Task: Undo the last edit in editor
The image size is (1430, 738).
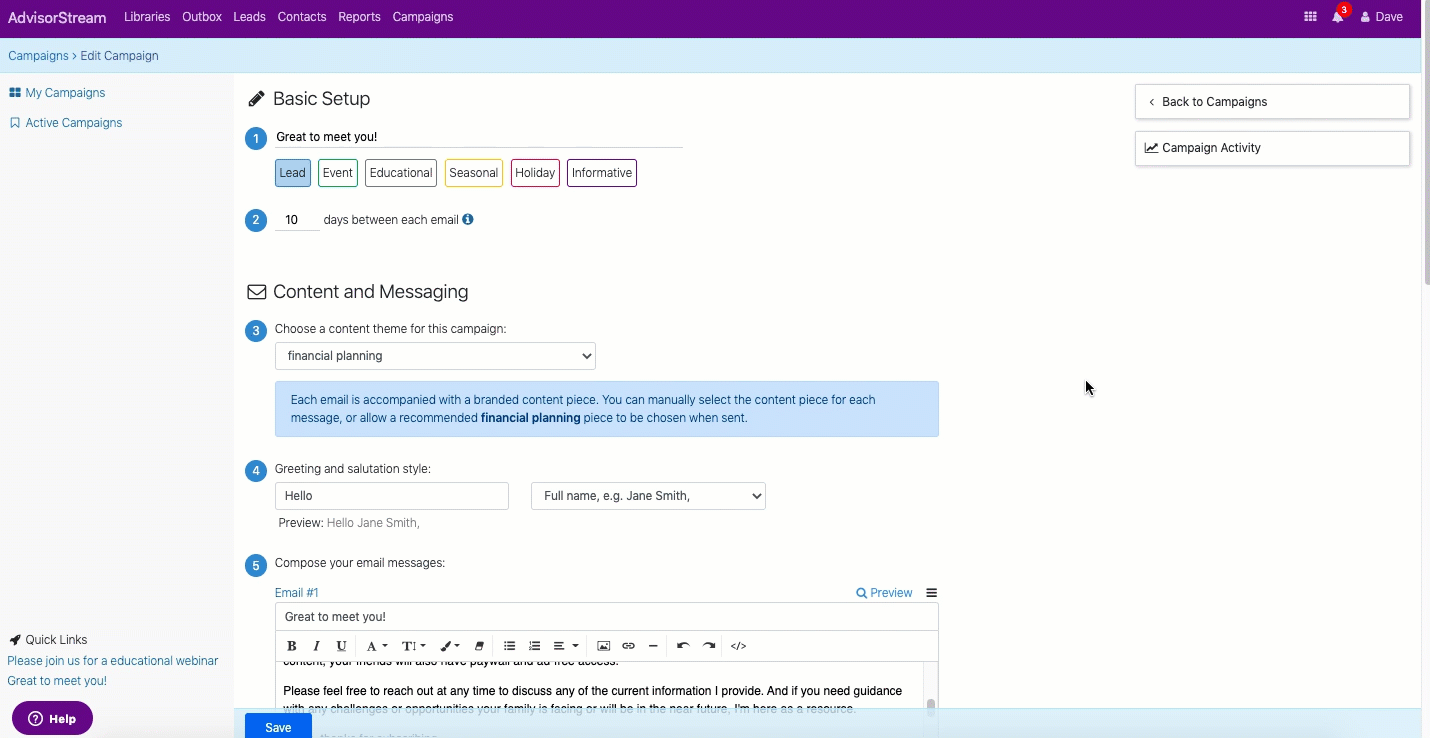Action: [683, 646]
